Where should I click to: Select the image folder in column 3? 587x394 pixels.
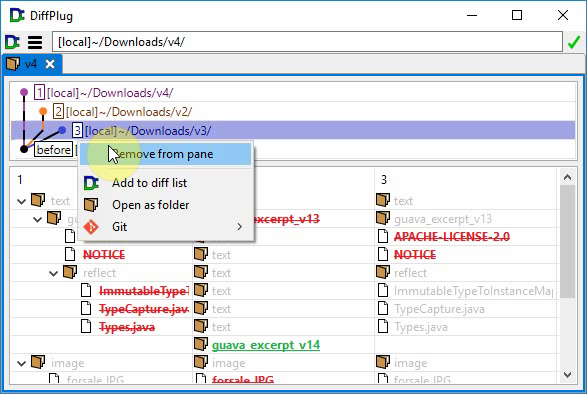coord(410,363)
